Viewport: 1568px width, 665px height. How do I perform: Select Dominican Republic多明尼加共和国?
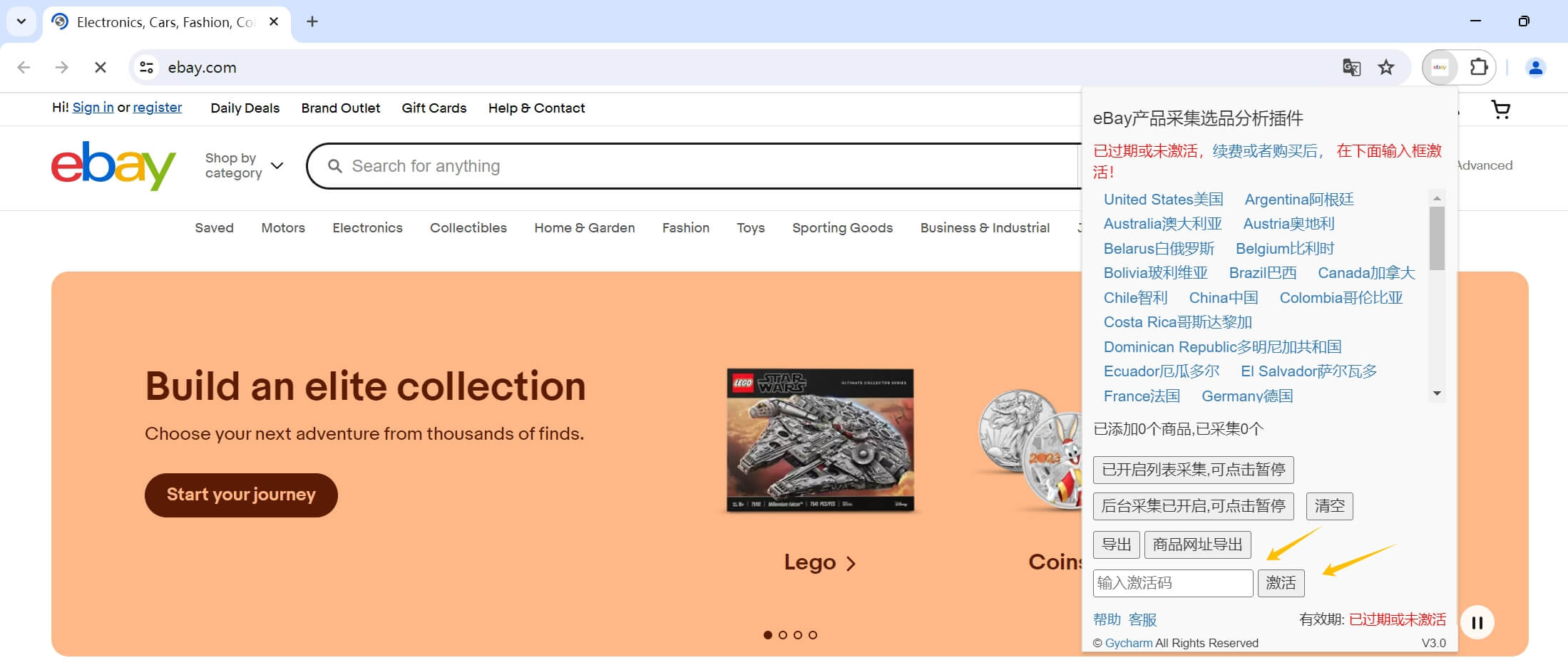(x=1222, y=347)
